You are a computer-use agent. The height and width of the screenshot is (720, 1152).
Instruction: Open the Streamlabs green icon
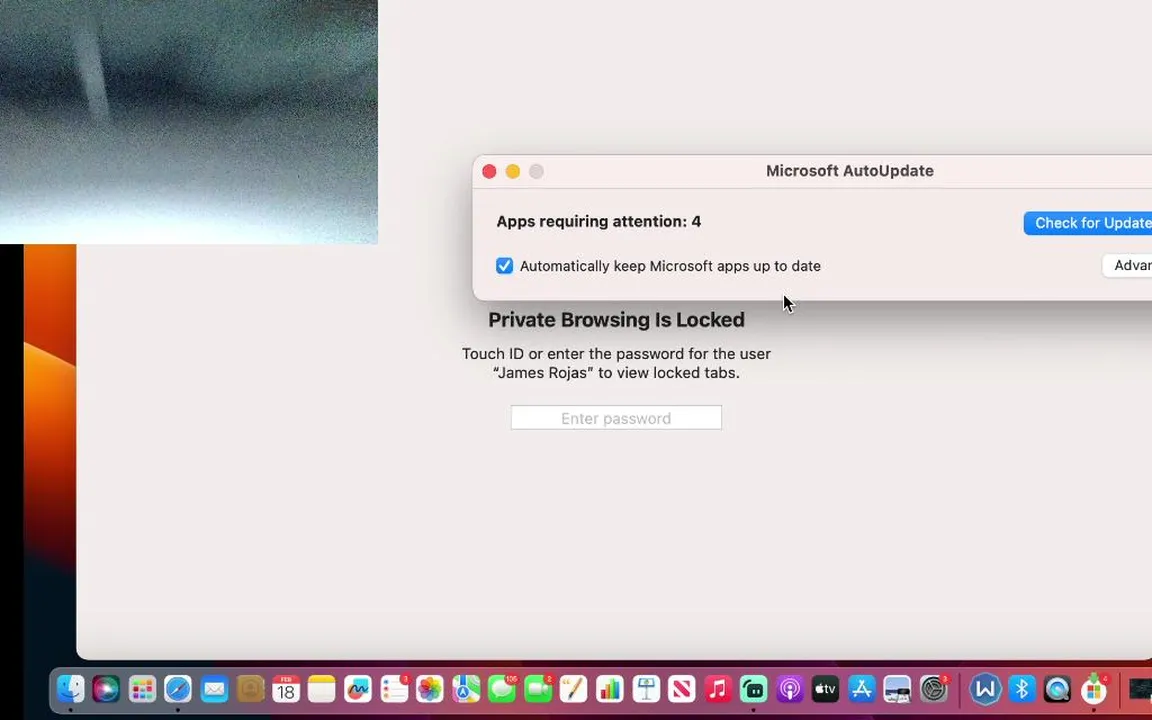pos(754,689)
